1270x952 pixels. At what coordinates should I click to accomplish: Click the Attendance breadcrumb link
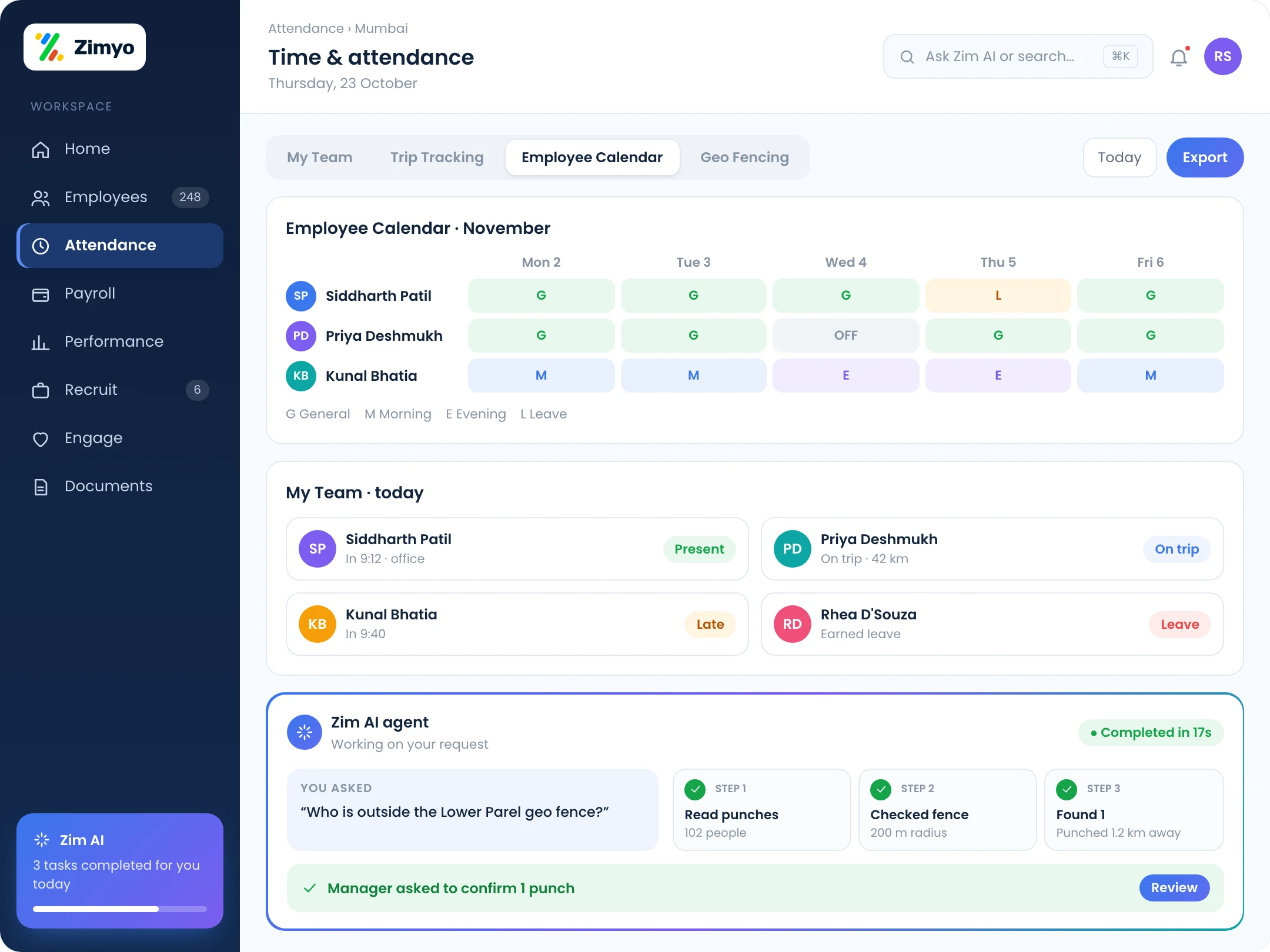point(306,28)
